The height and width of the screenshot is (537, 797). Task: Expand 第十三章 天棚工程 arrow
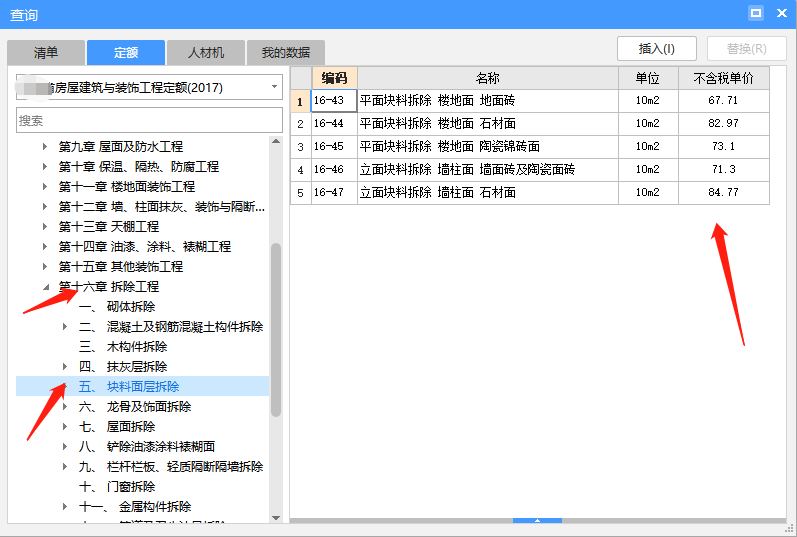(45, 226)
